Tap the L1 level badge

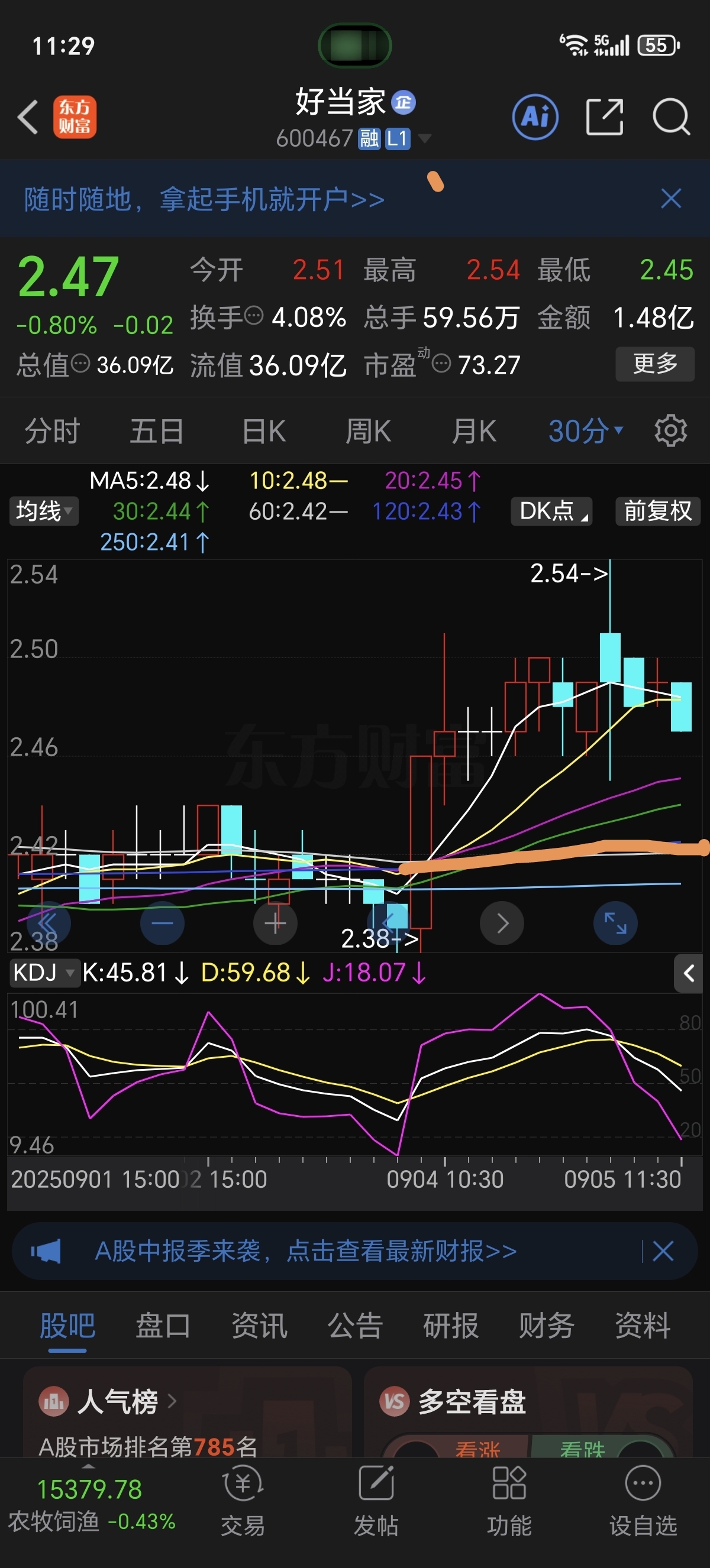397,139
